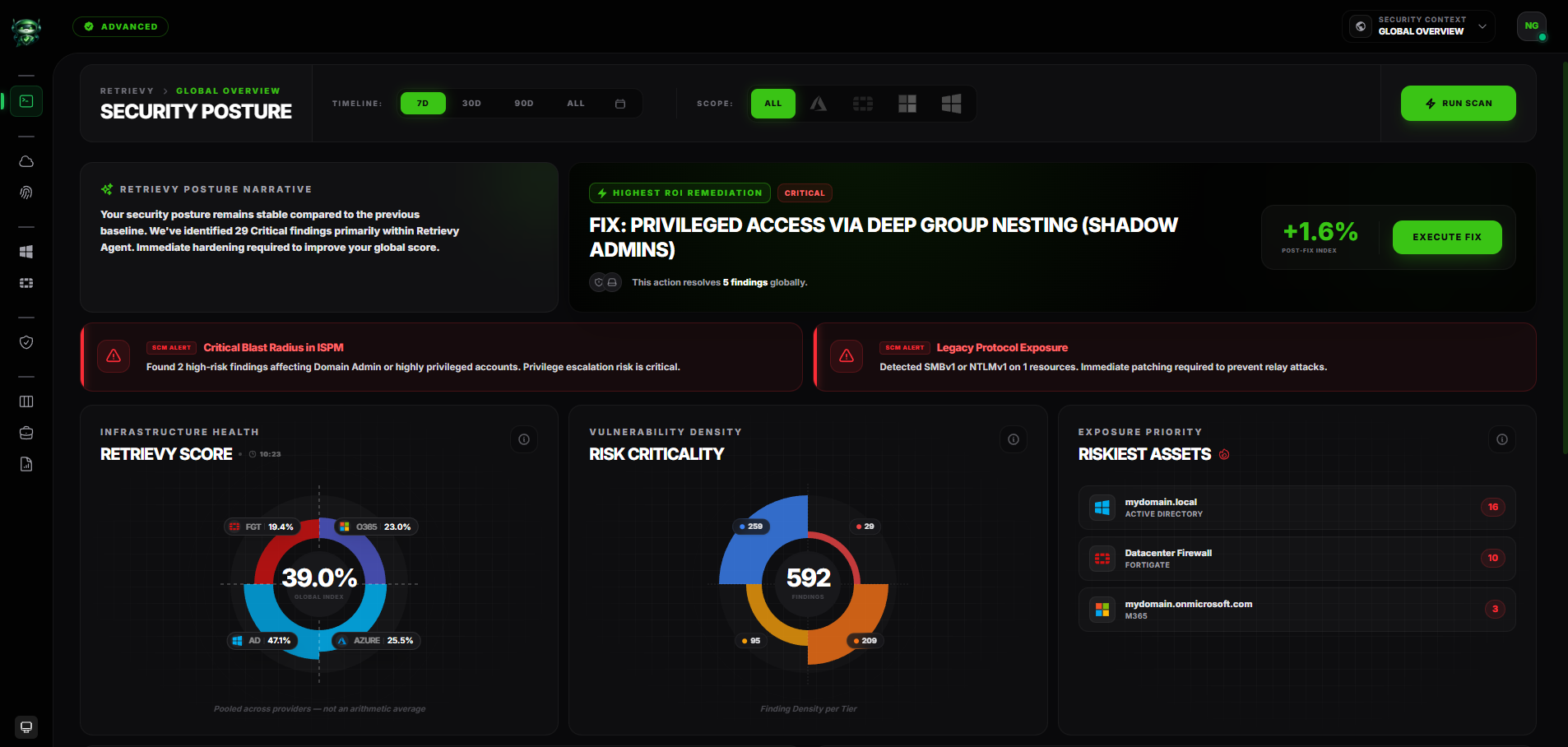Click the flame icon beside Riskiest Assets
The width and height of the screenshot is (1568, 747).
1224,454
